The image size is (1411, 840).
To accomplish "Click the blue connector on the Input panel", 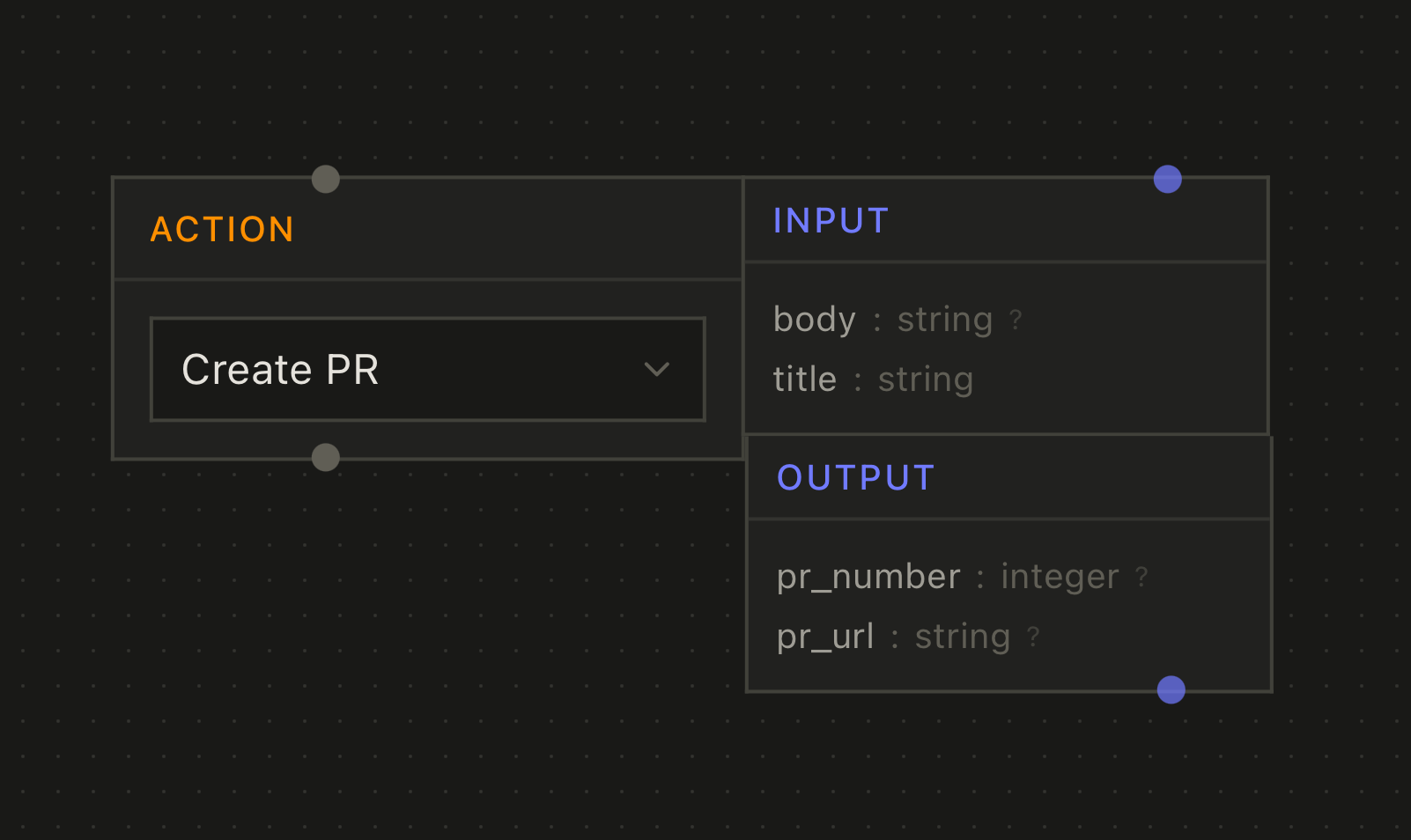I will point(1167,179).
